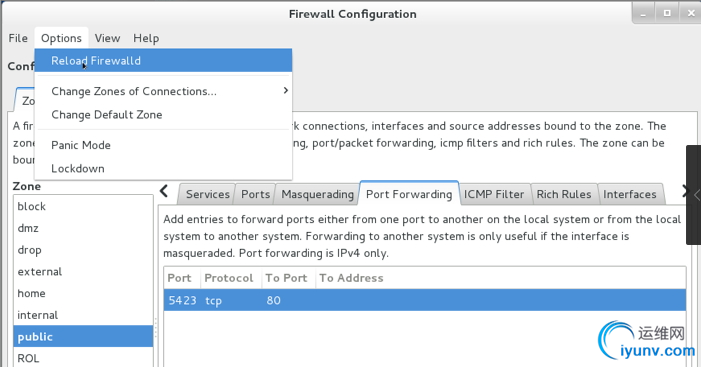Image resolution: width=701 pixels, height=367 pixels.
Task: Expand the Change Zones of Connections submenu
Action: tap(163, 91)
